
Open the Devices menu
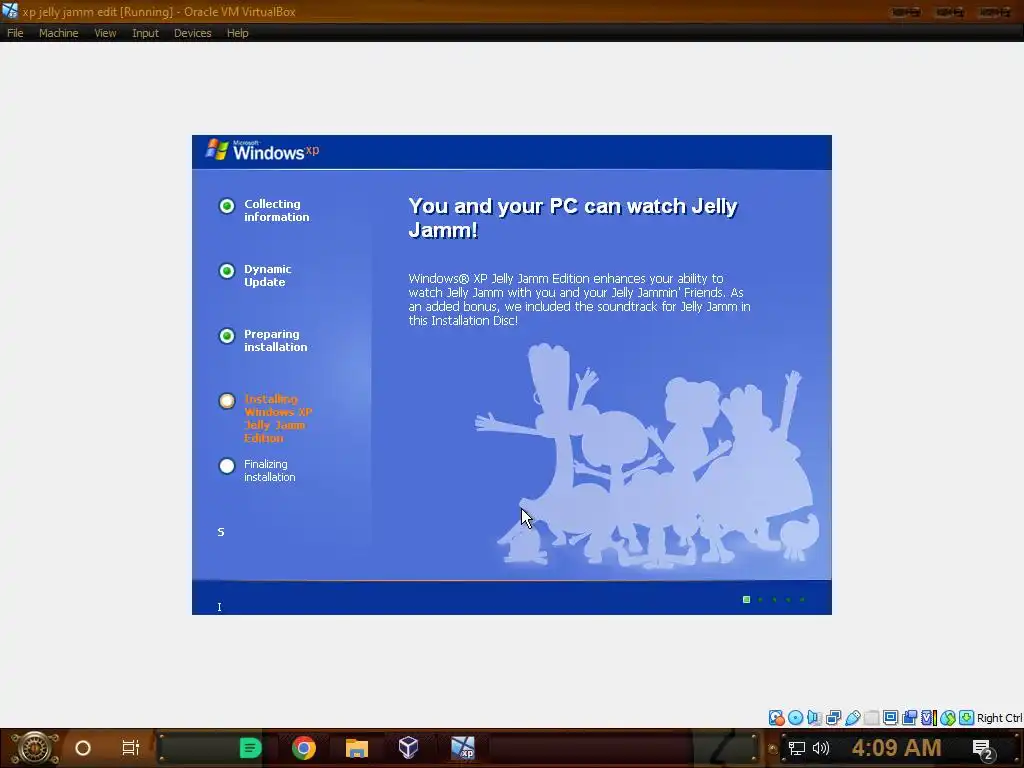tap(192, 33)
